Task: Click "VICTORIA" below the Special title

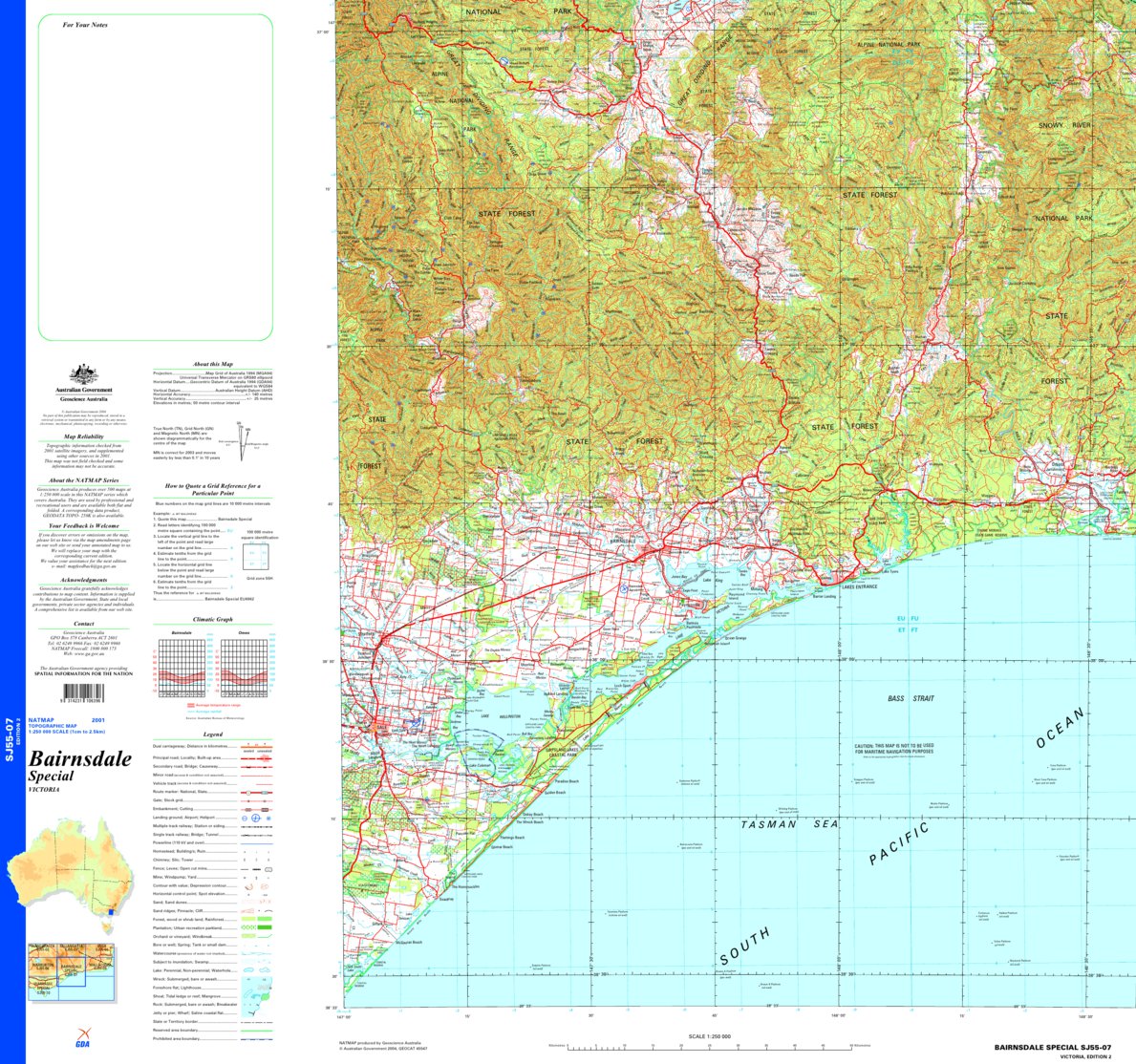Action: 43,790
